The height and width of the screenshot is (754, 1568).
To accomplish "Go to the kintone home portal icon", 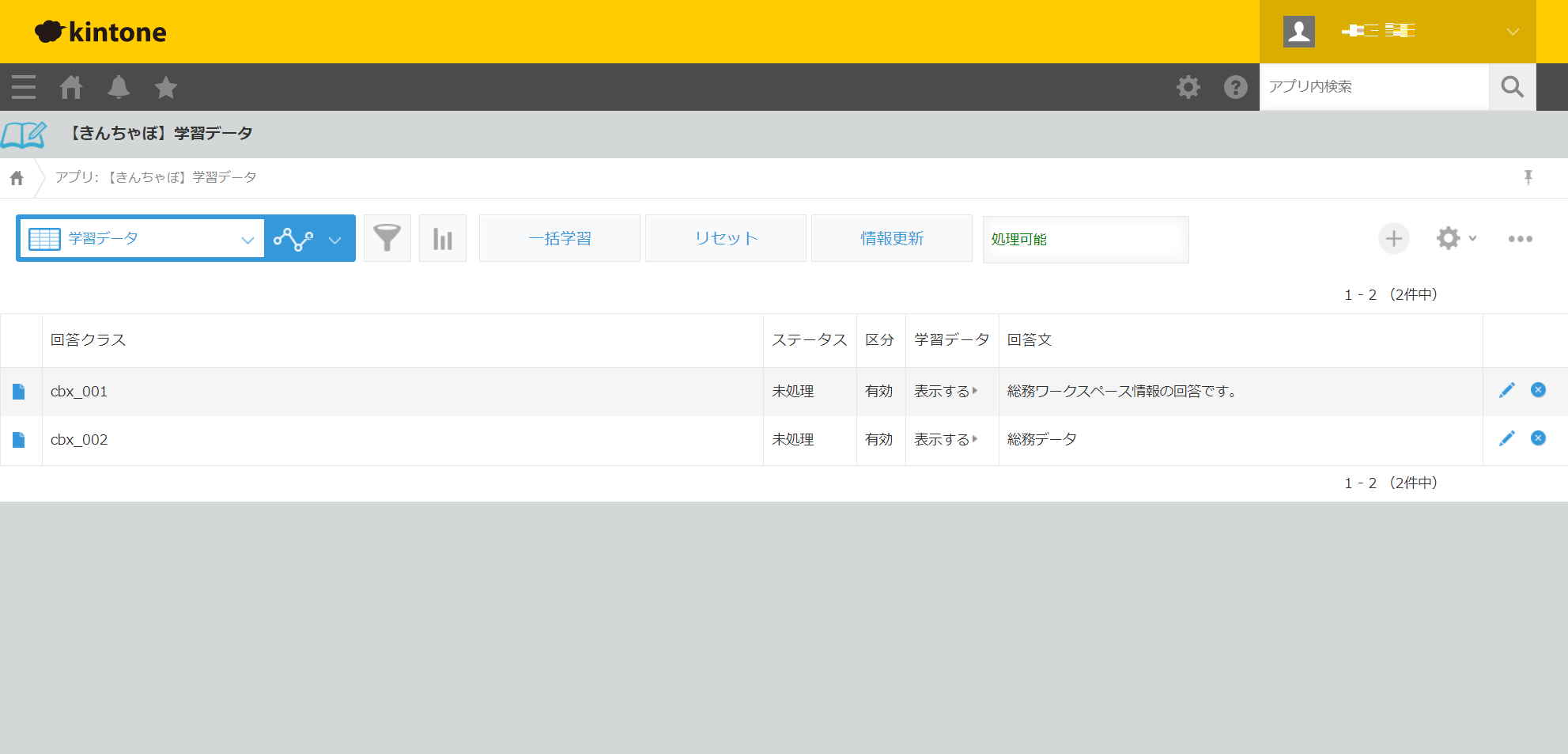I will [x=71, y=87].
